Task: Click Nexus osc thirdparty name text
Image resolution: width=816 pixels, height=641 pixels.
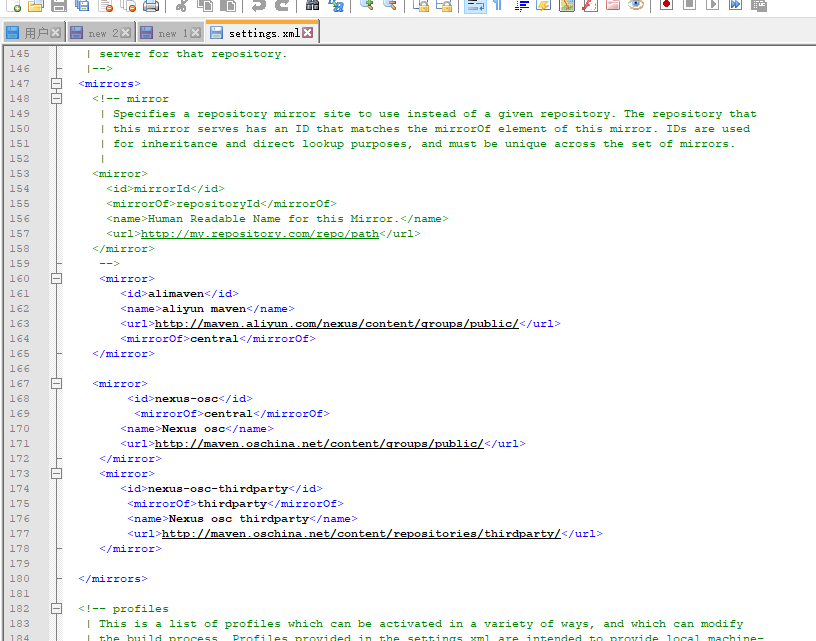Action: (x=239, y=519)
